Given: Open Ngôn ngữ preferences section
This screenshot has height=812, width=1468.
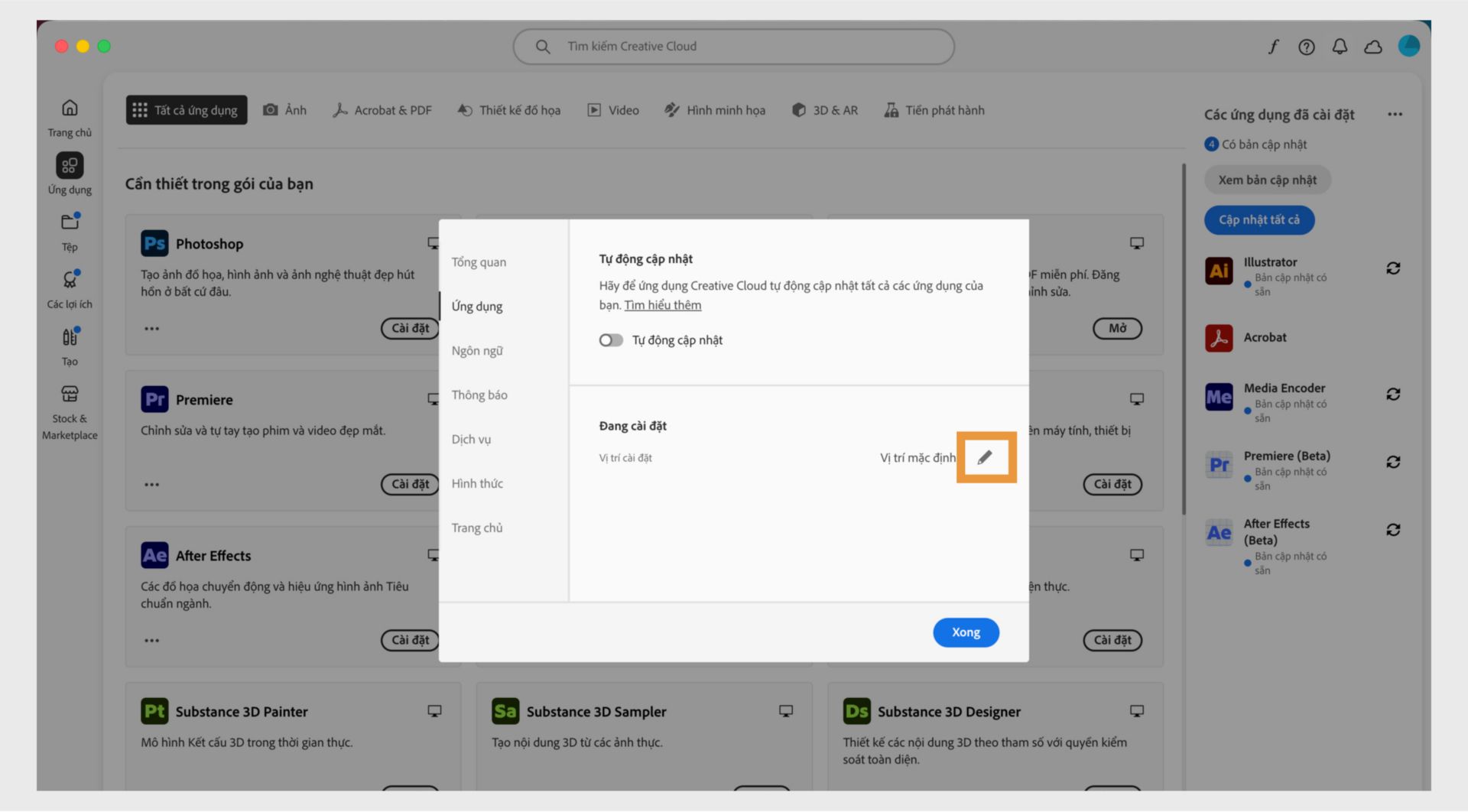Looking at the screenshot, I should (x=477, y=351).
